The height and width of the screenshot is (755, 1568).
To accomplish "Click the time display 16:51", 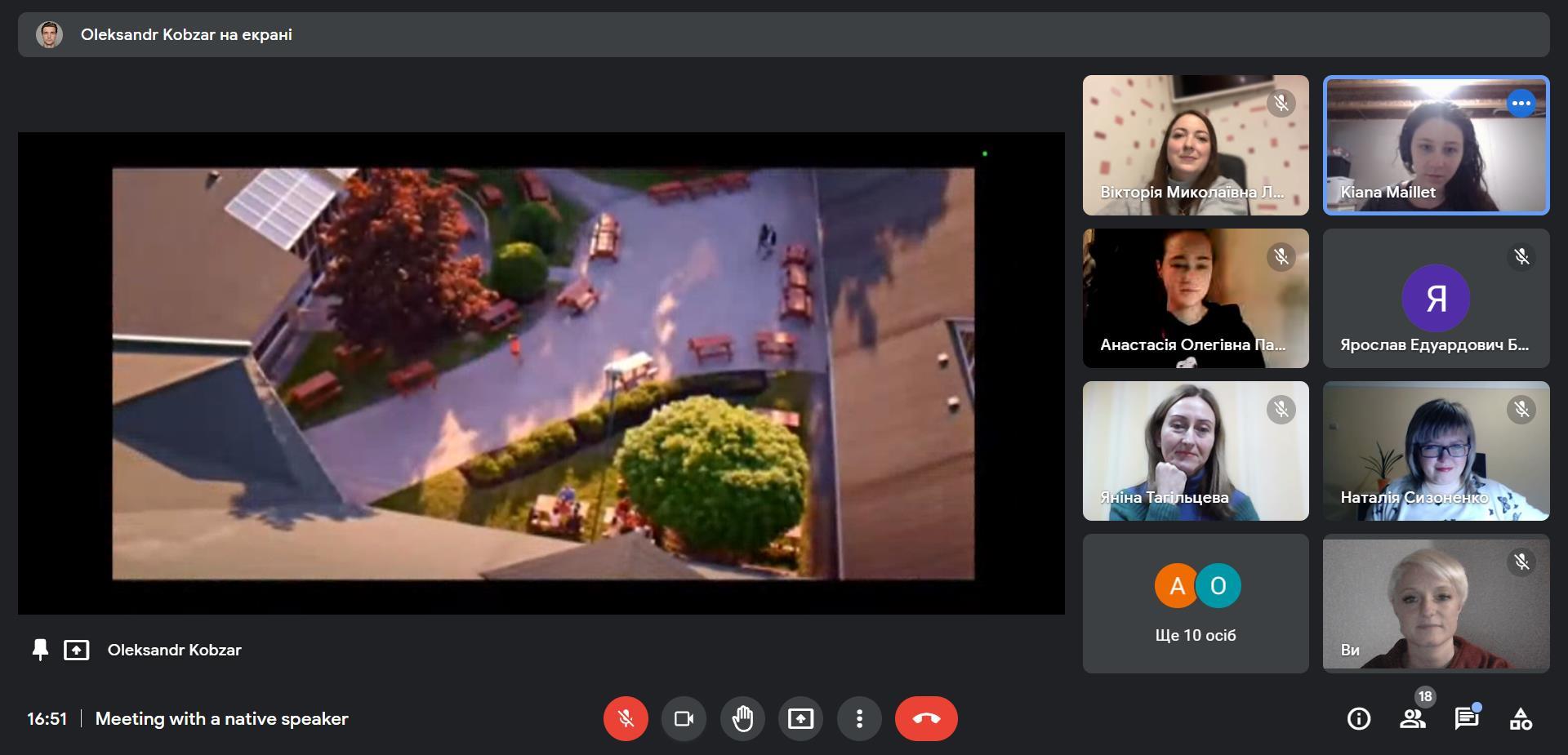I will (47, 719).
